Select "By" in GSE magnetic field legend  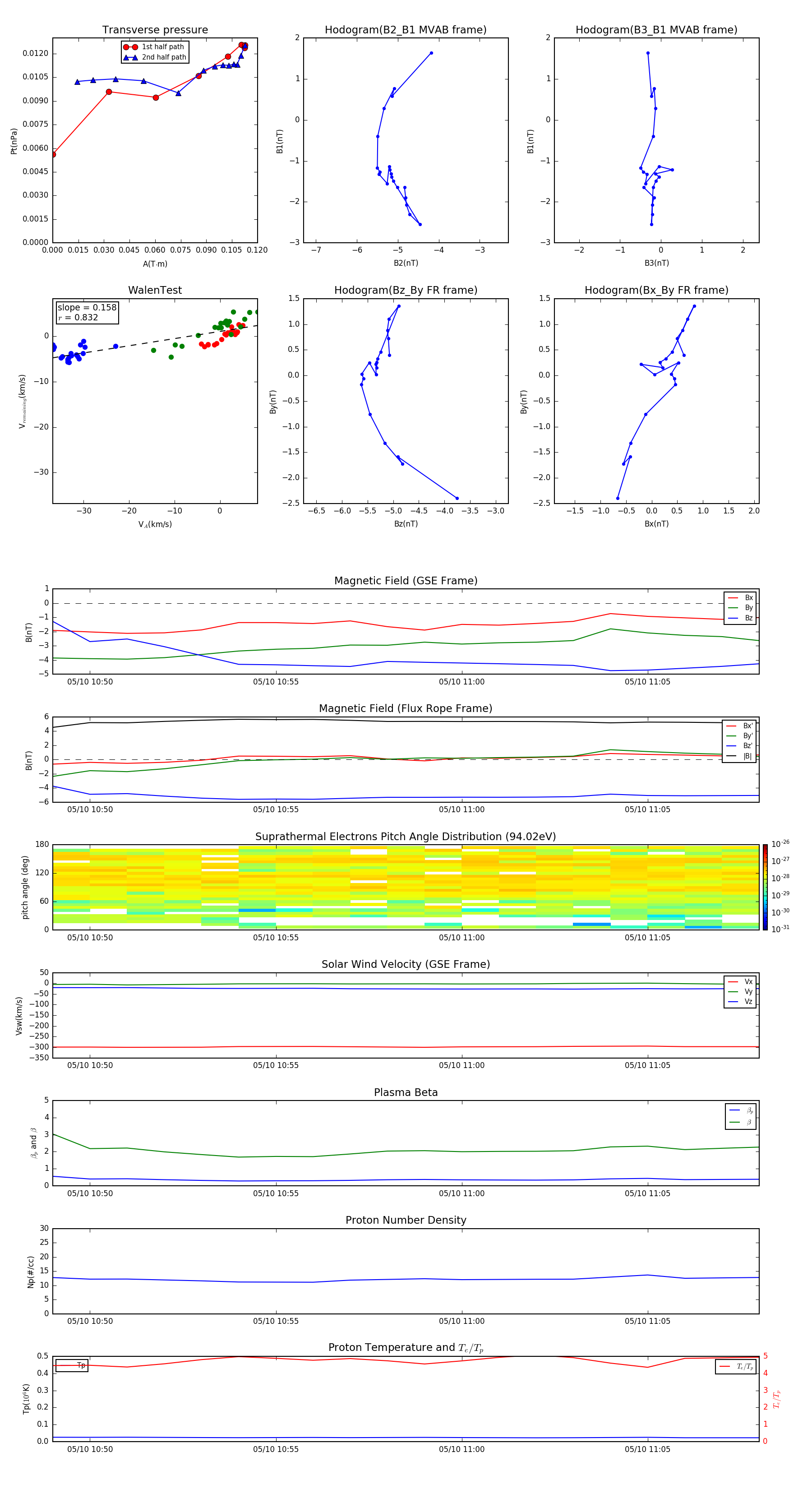[740, 607]
